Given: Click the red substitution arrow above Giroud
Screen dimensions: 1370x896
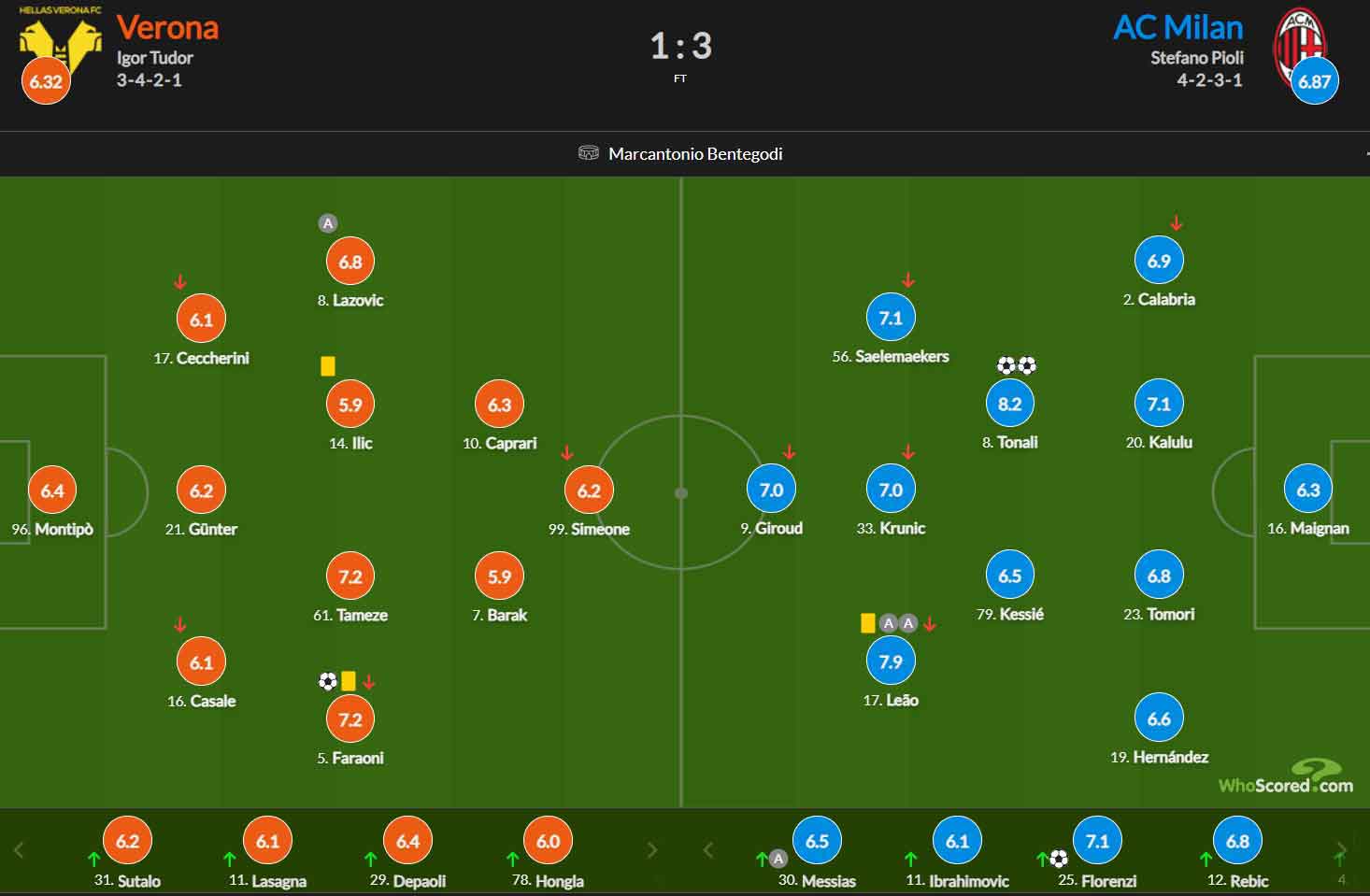Looking at the screenshot, I should pos(790,453).
